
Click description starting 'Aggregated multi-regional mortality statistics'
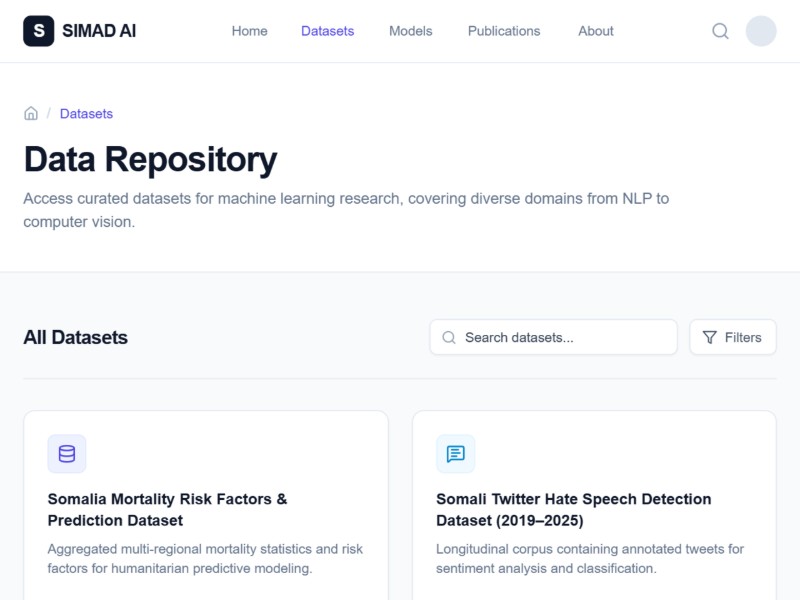click(x=205, y=559)
